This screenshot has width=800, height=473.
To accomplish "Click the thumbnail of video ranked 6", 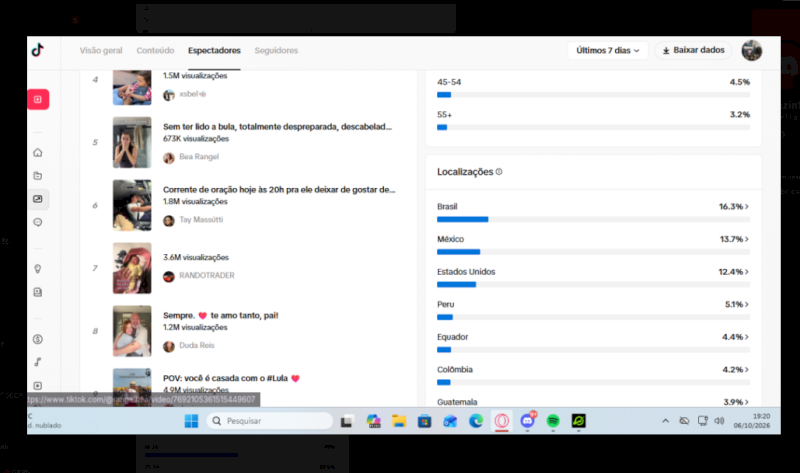I will pyautogui.click(x=132, y=205).
